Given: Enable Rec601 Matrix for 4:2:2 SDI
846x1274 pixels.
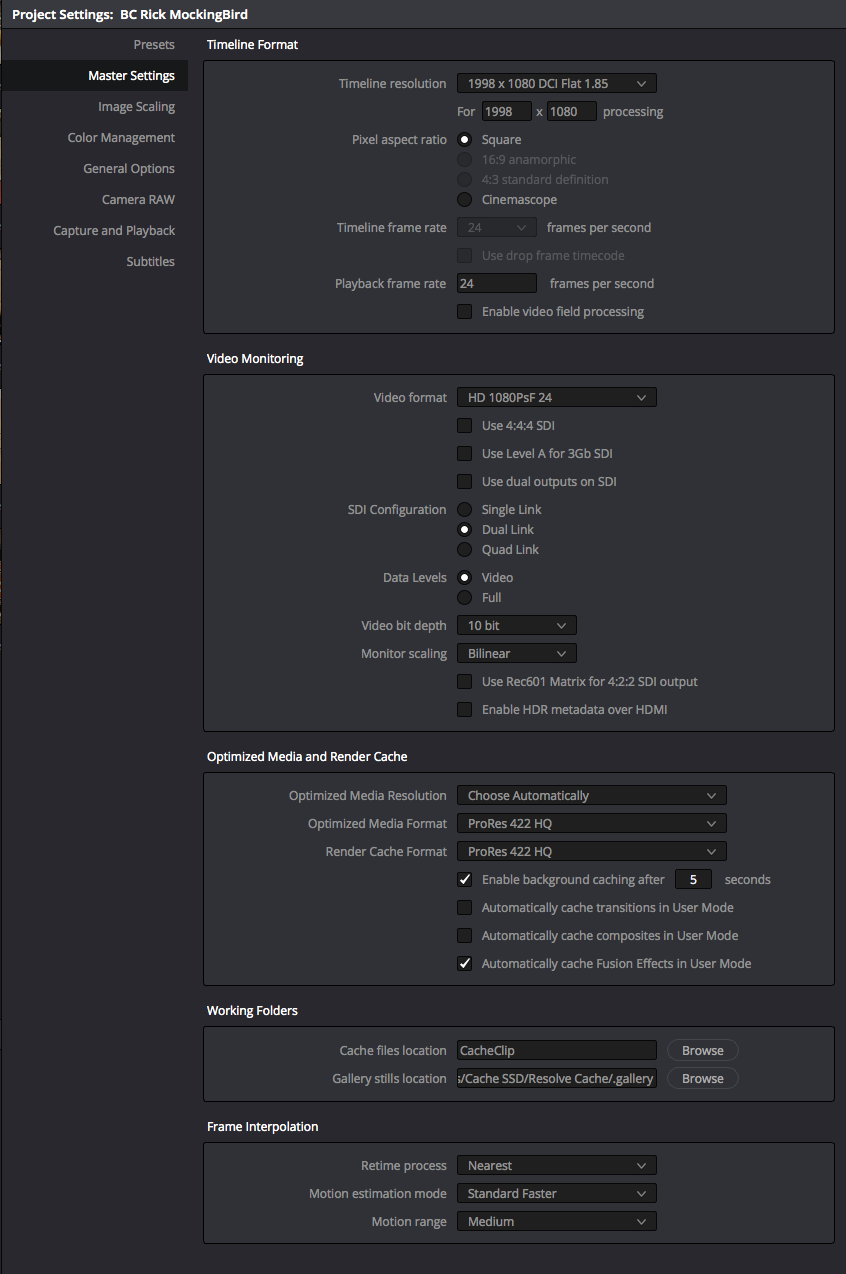Looking at the screenshot, I should (464, 682).
